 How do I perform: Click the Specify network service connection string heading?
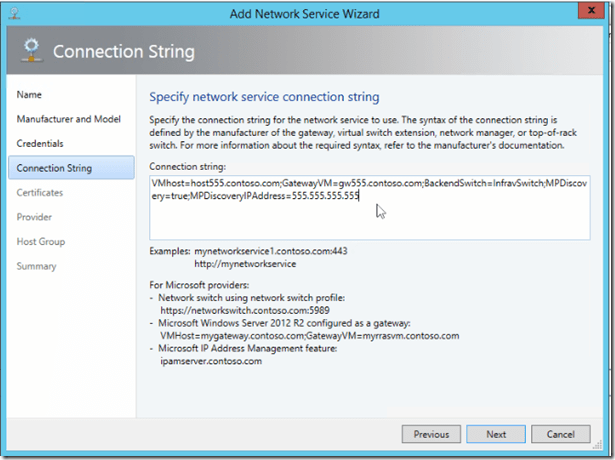pos(264,97)
